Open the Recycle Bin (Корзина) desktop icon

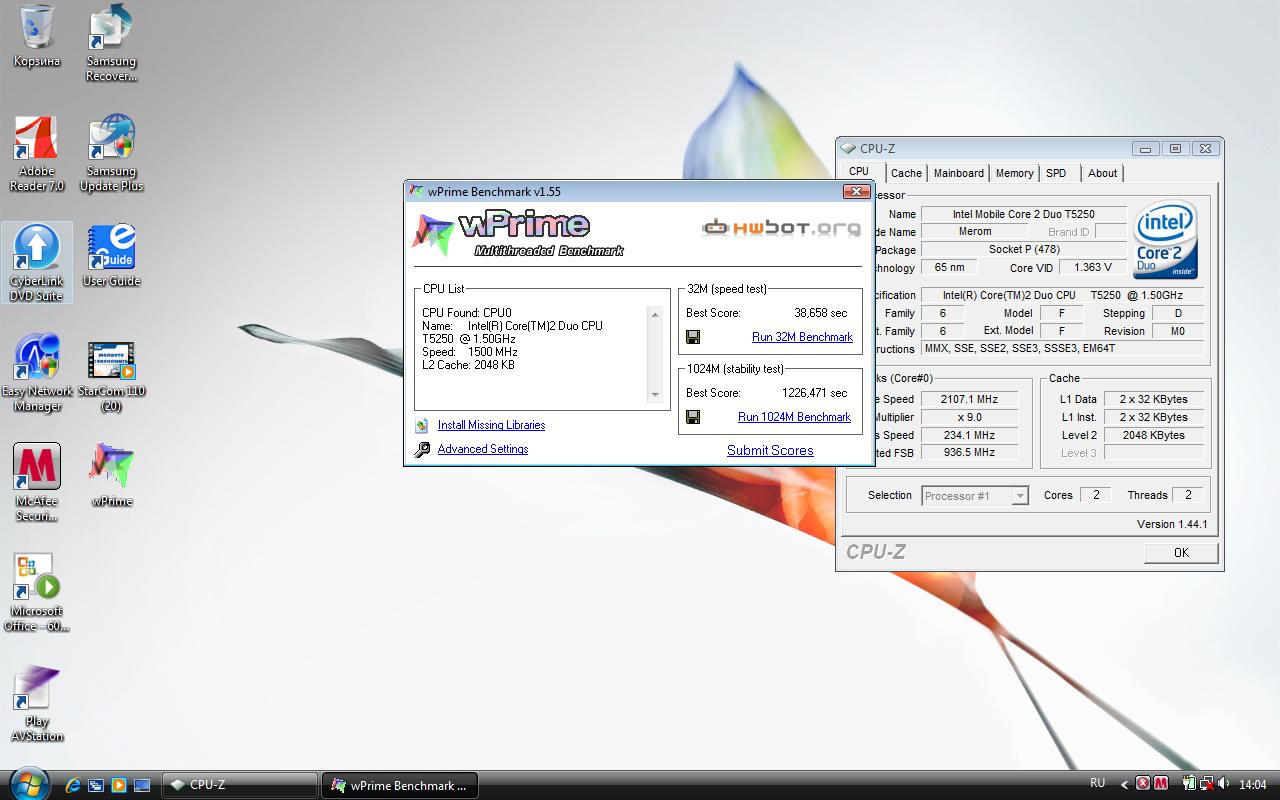click(37, 36)
